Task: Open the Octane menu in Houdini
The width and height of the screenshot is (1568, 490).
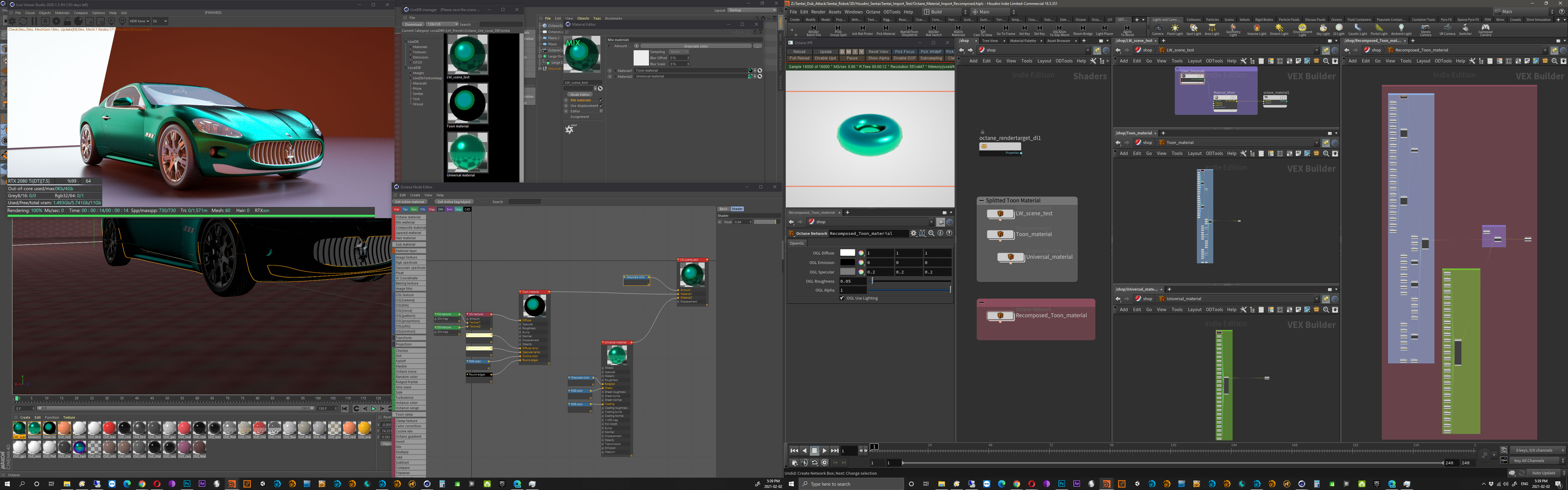Action: pyautogui.click(x=873, y=12)
